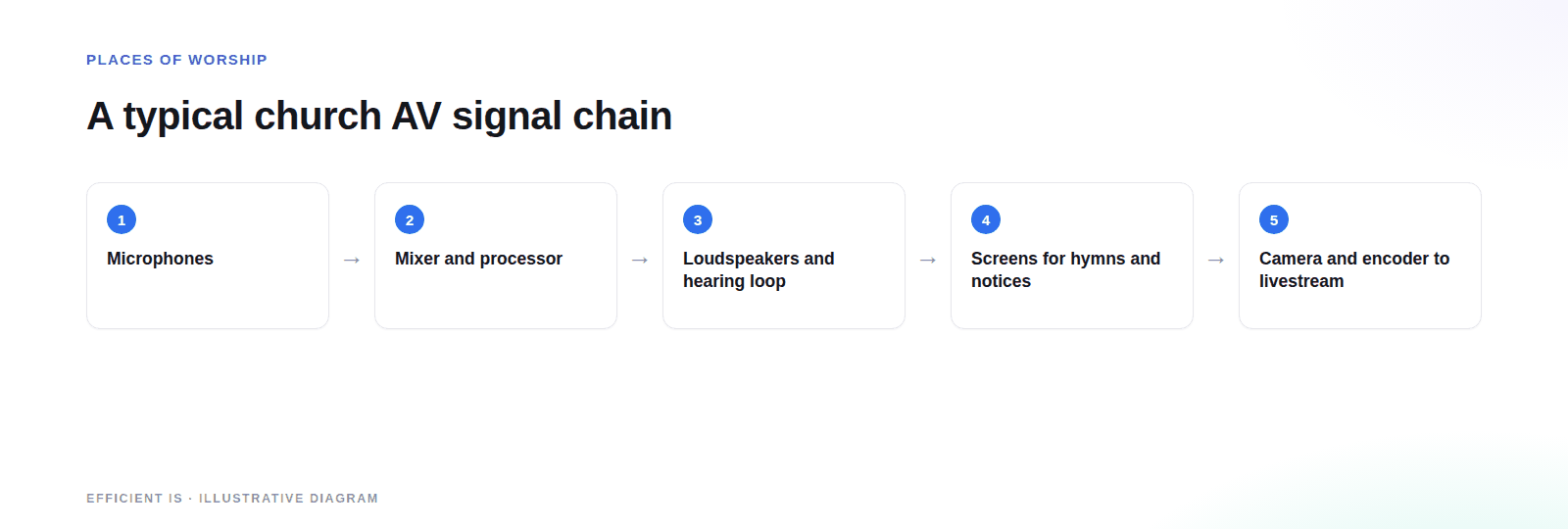Click the blue step 5 number badge
This screenshot has height=529, width=1568.
coord(1274,219)
